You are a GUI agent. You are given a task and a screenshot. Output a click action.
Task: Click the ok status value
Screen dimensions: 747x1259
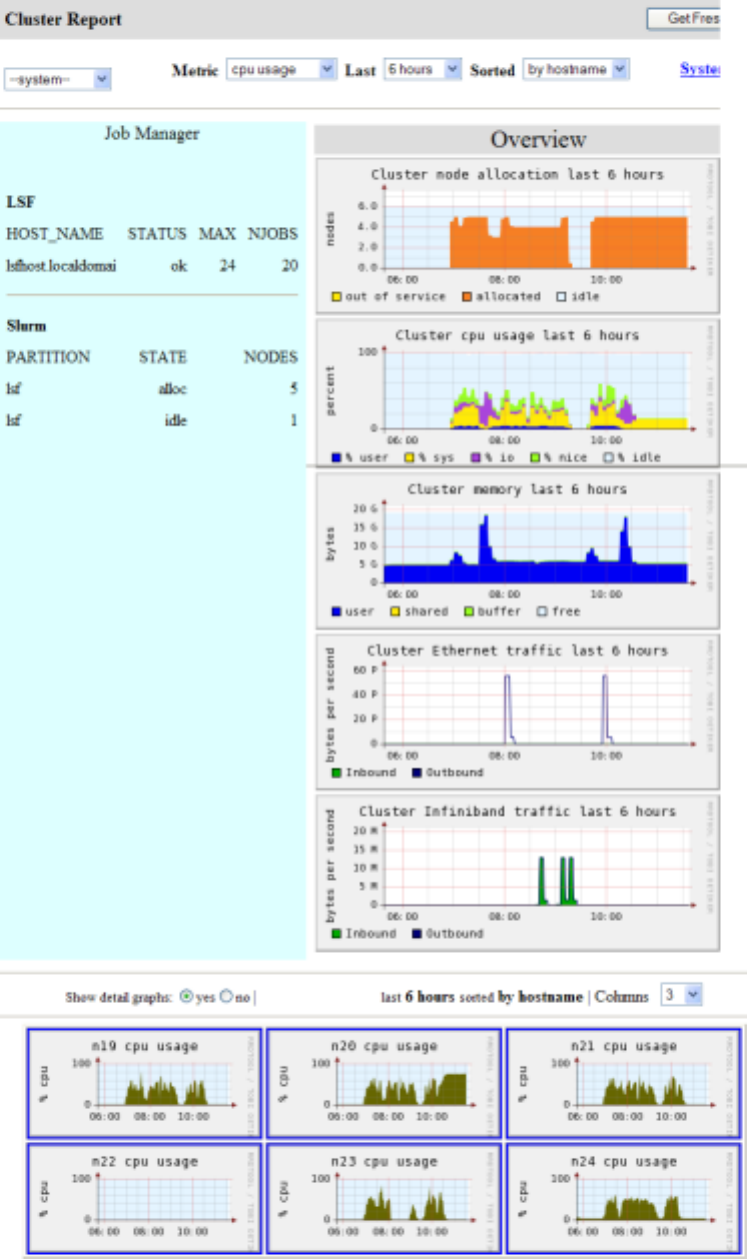(x=179, y=266)
